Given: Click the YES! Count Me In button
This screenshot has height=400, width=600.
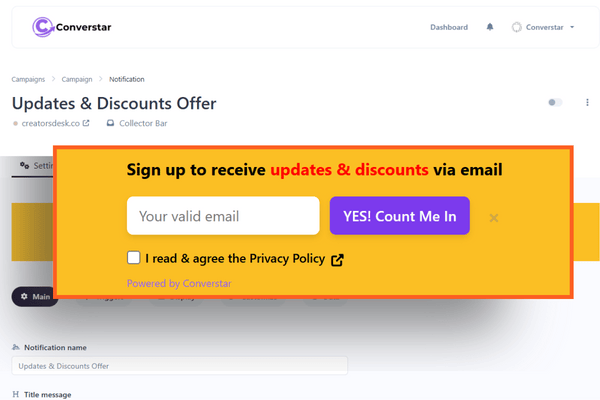Looking at the screenshot, I should tap(399, 216).
